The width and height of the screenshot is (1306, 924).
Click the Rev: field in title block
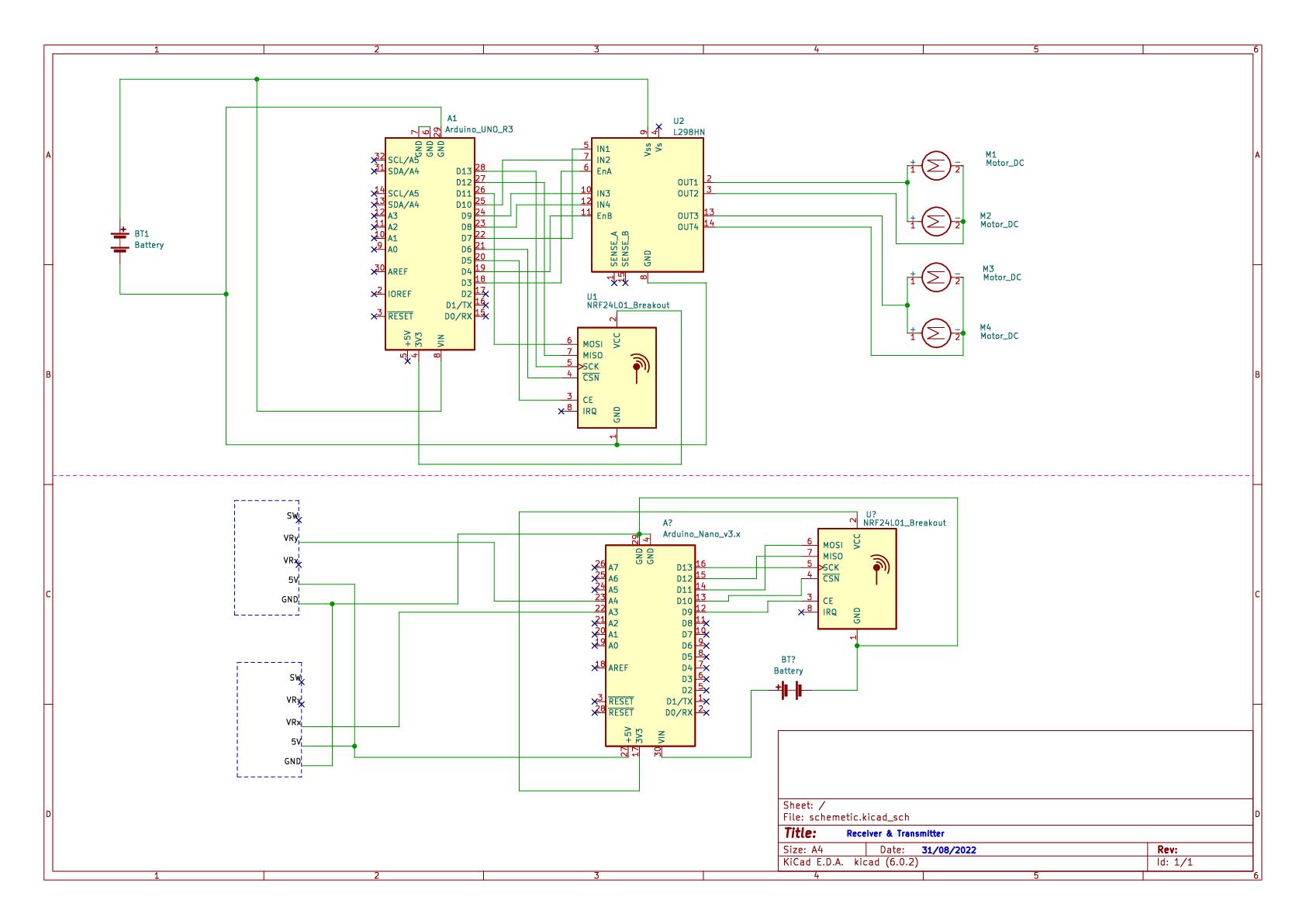point(1168,850)
